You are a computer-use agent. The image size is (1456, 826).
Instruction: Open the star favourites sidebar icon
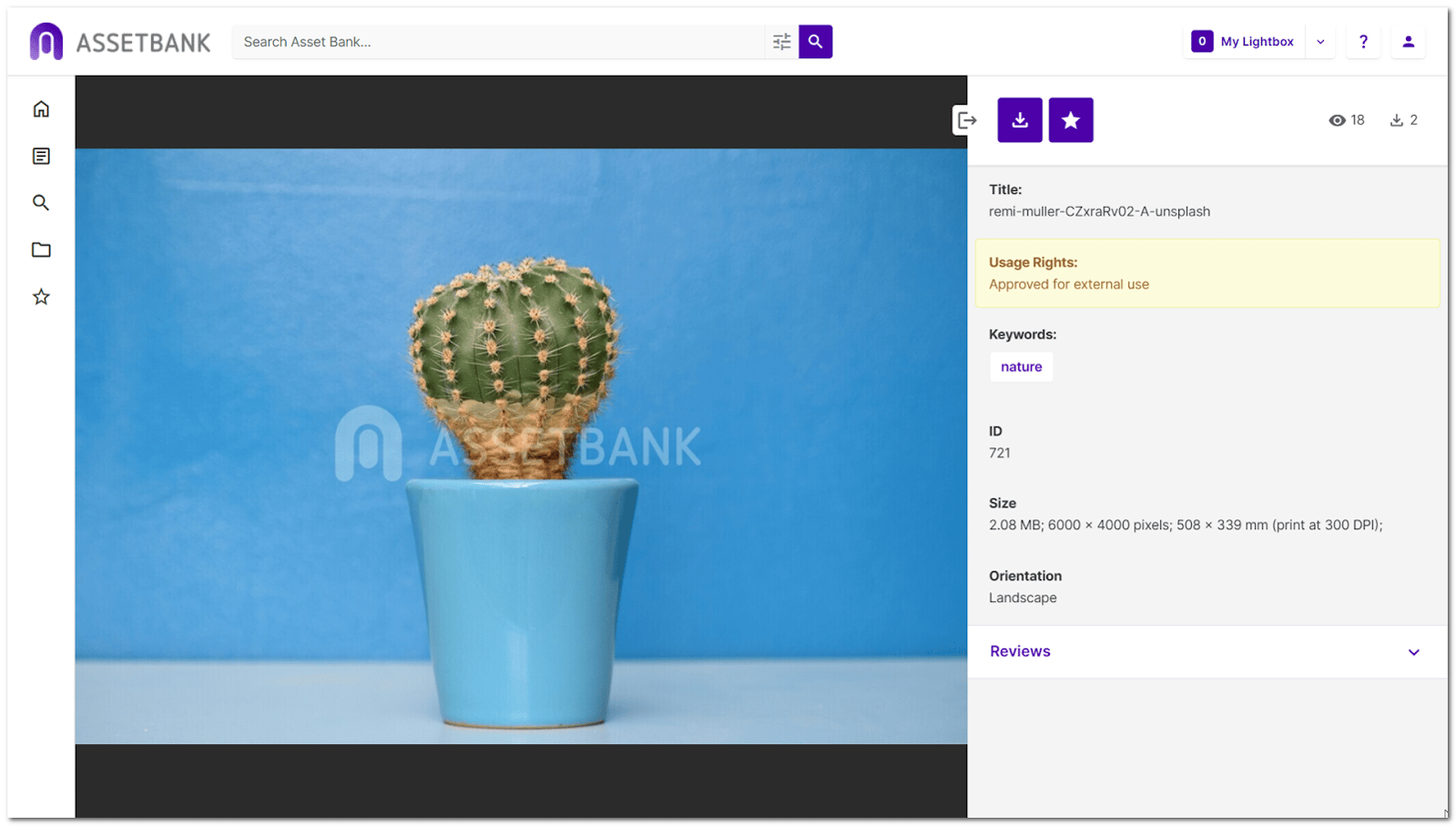pyautogui.click(x=41, y=297)
